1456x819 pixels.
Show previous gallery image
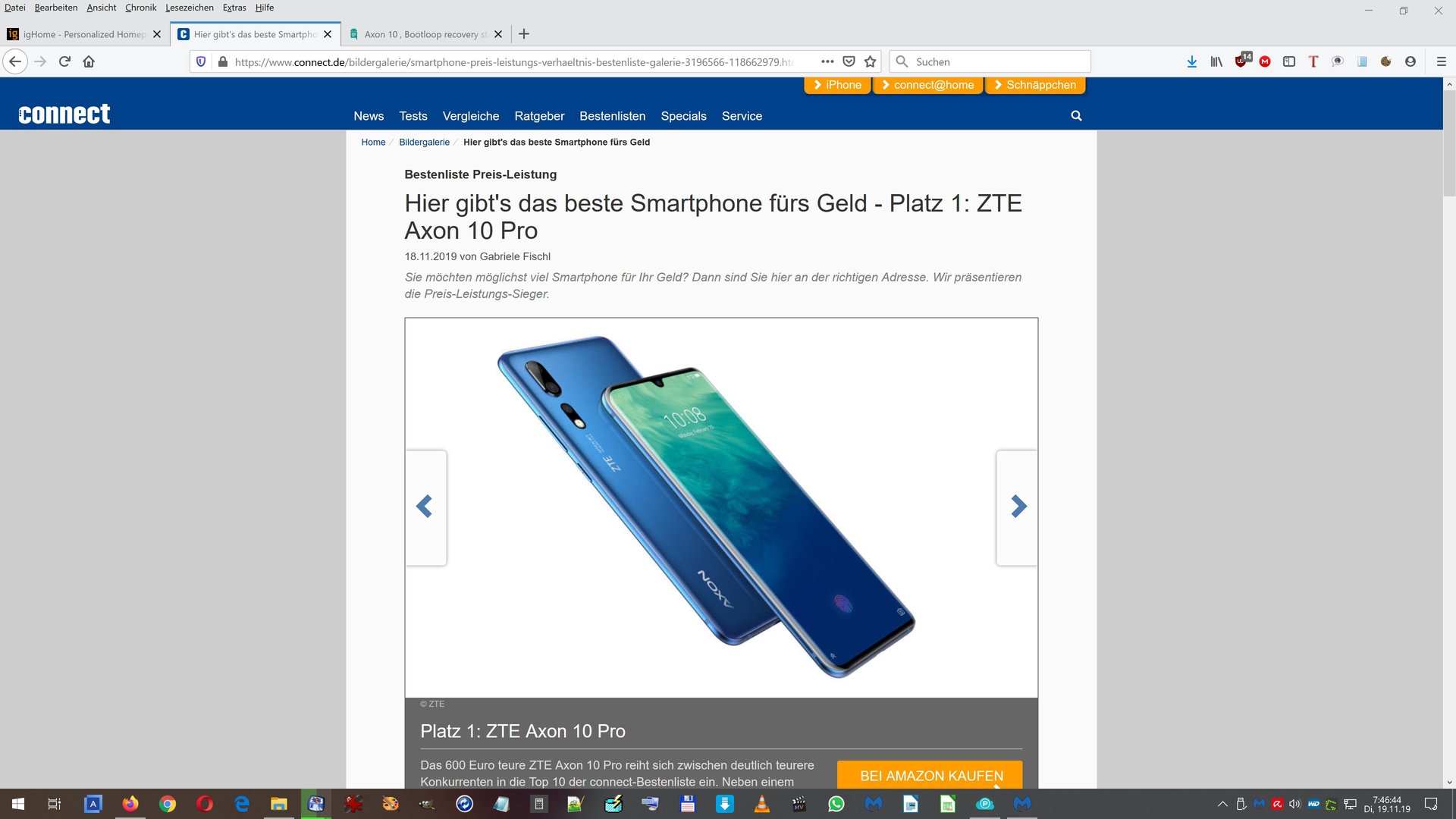point(425,507)
